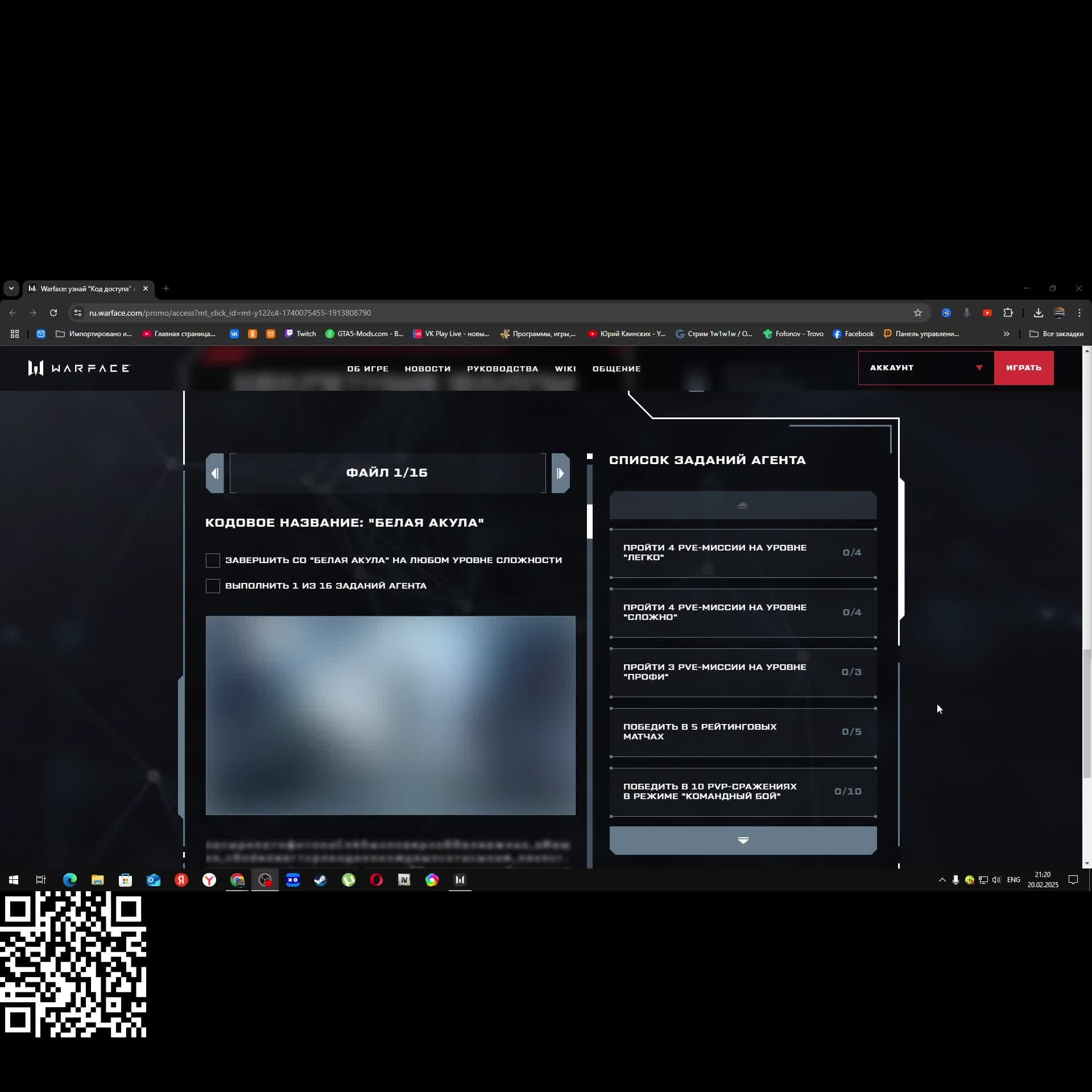
Task: Expand the Аккаунт dropdown
Action: tap(925, 368)
